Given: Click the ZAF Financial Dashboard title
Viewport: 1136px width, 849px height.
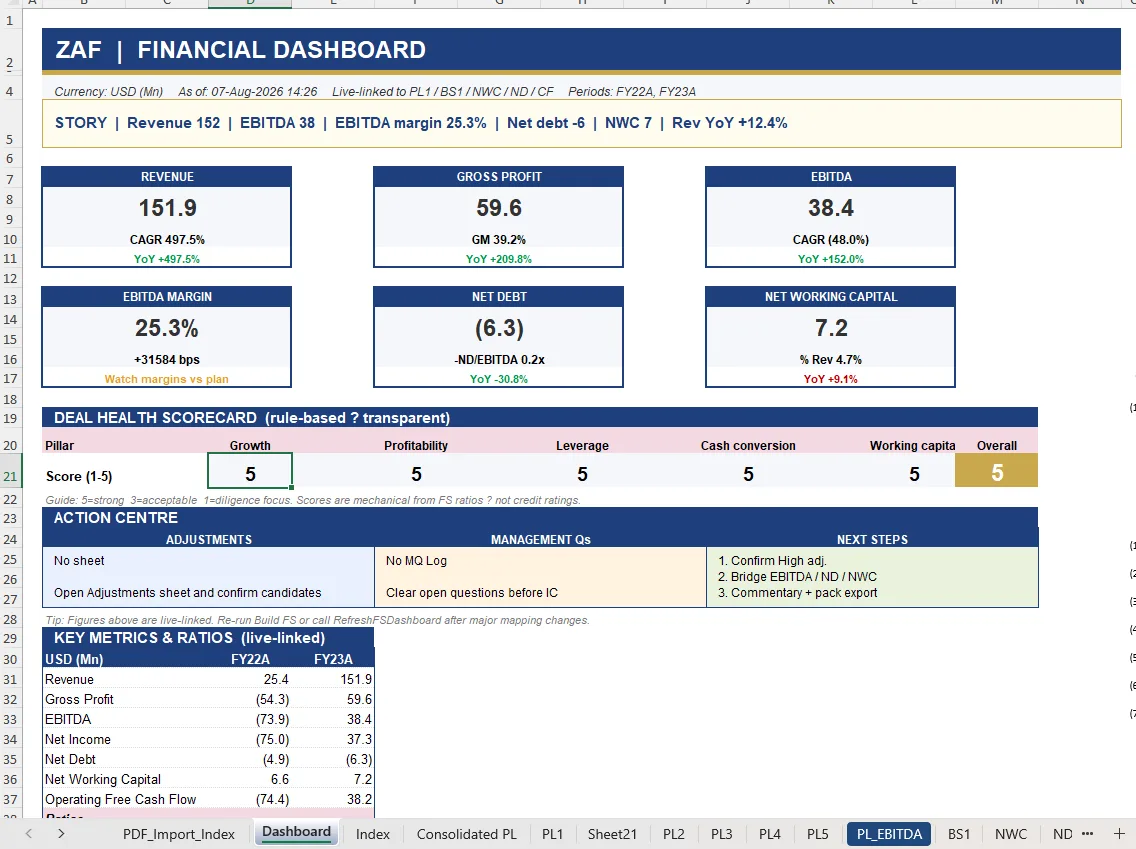Looking at the screenshot, I should point(241,49).
